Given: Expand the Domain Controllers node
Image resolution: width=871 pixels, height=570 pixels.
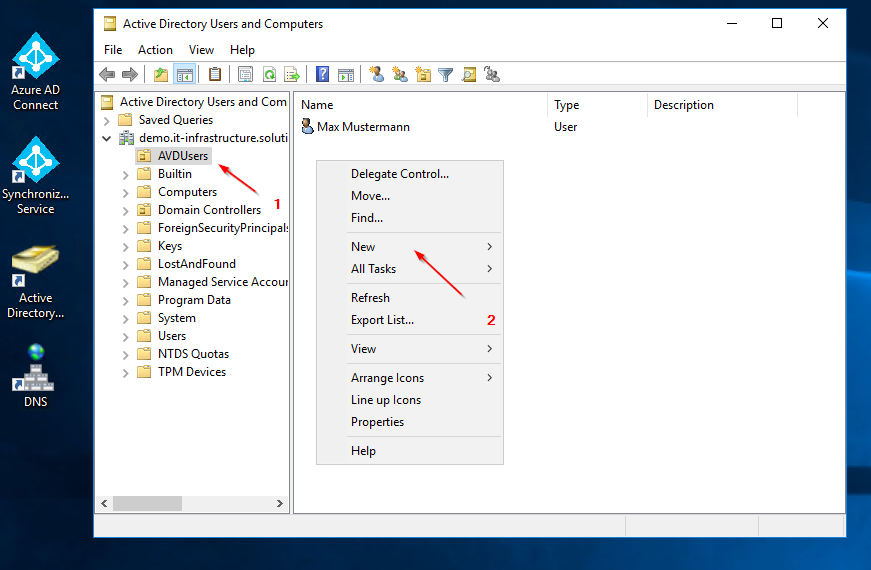Looking at the screenshot, I should (x=126, y=211).
